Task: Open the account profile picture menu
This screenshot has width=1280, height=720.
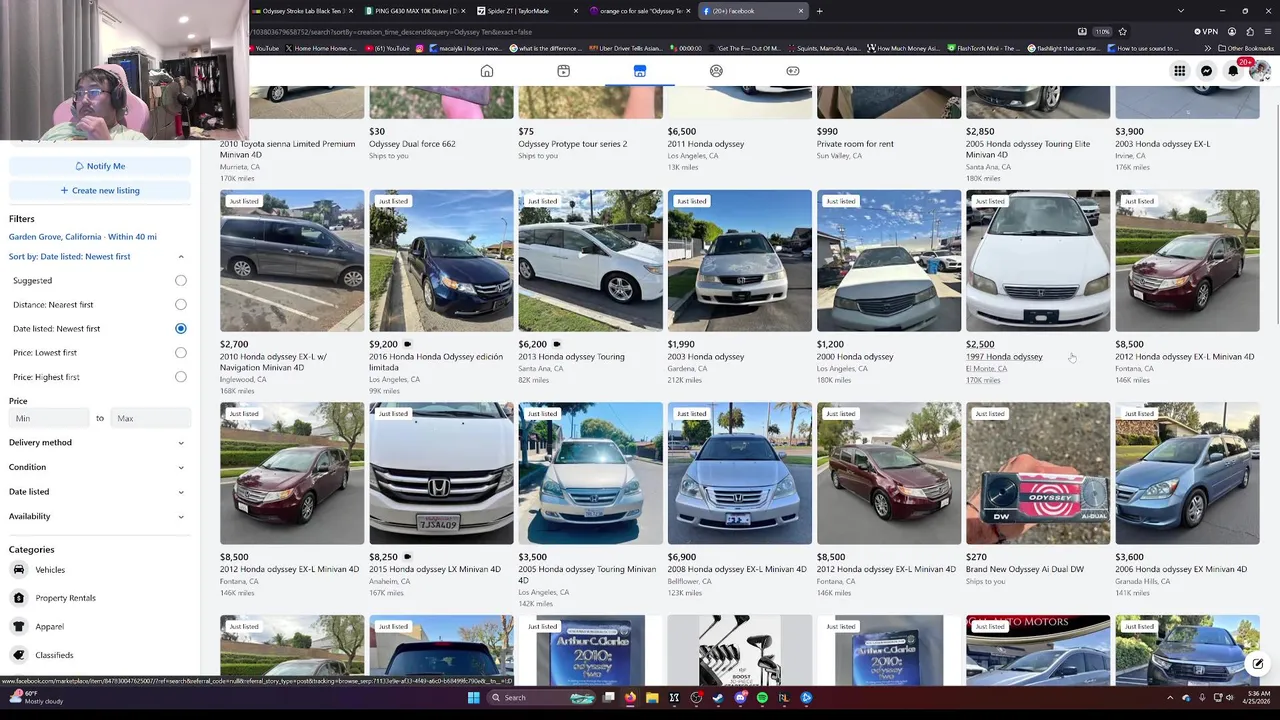Action: pos(1259,71)
